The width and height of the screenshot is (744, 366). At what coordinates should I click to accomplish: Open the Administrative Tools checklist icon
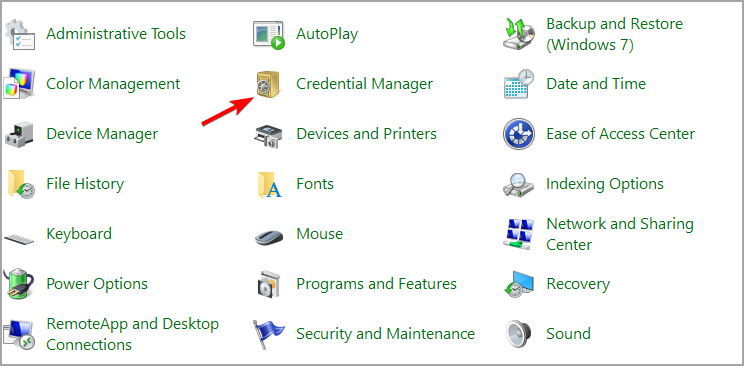19,34
